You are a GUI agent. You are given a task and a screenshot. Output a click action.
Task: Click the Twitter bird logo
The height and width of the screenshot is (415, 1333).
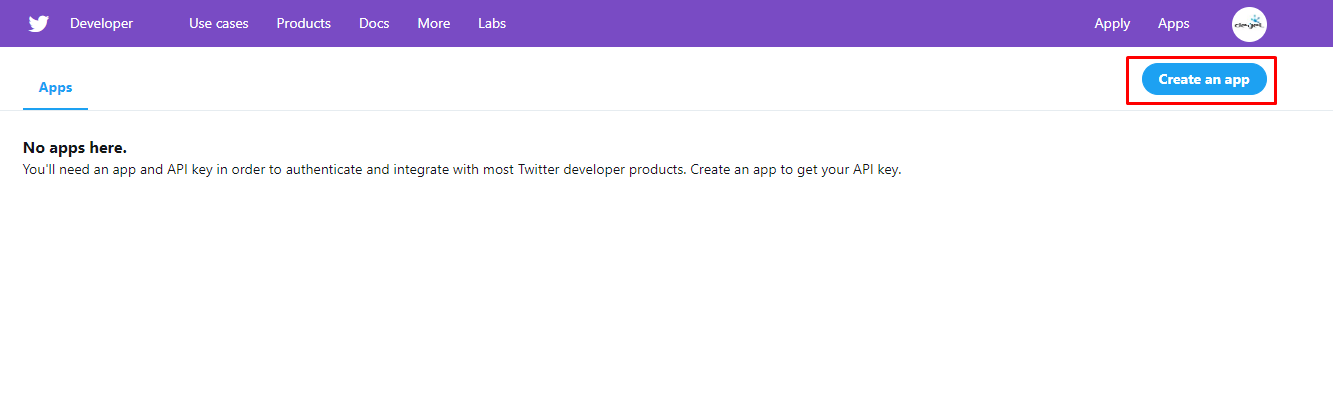[39, 24]
